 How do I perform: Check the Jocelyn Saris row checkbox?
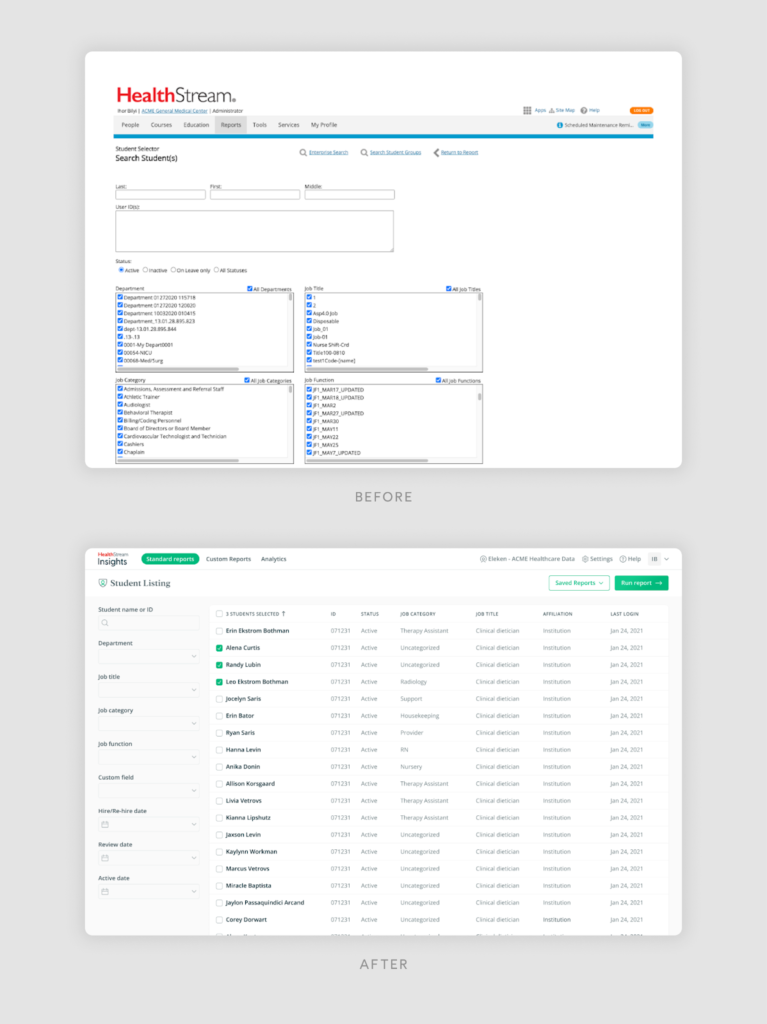[219, 699]
